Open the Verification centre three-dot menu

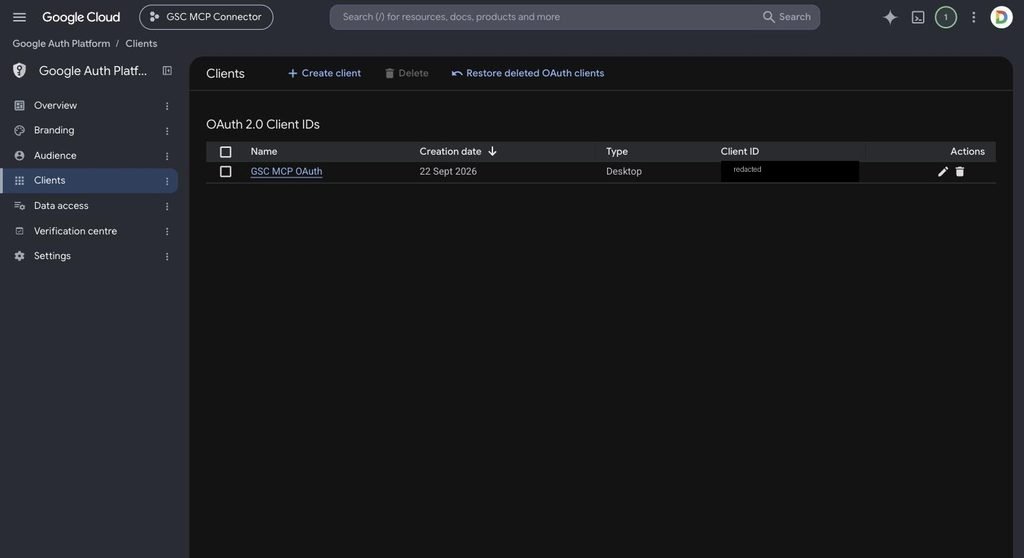coord(167,231)
